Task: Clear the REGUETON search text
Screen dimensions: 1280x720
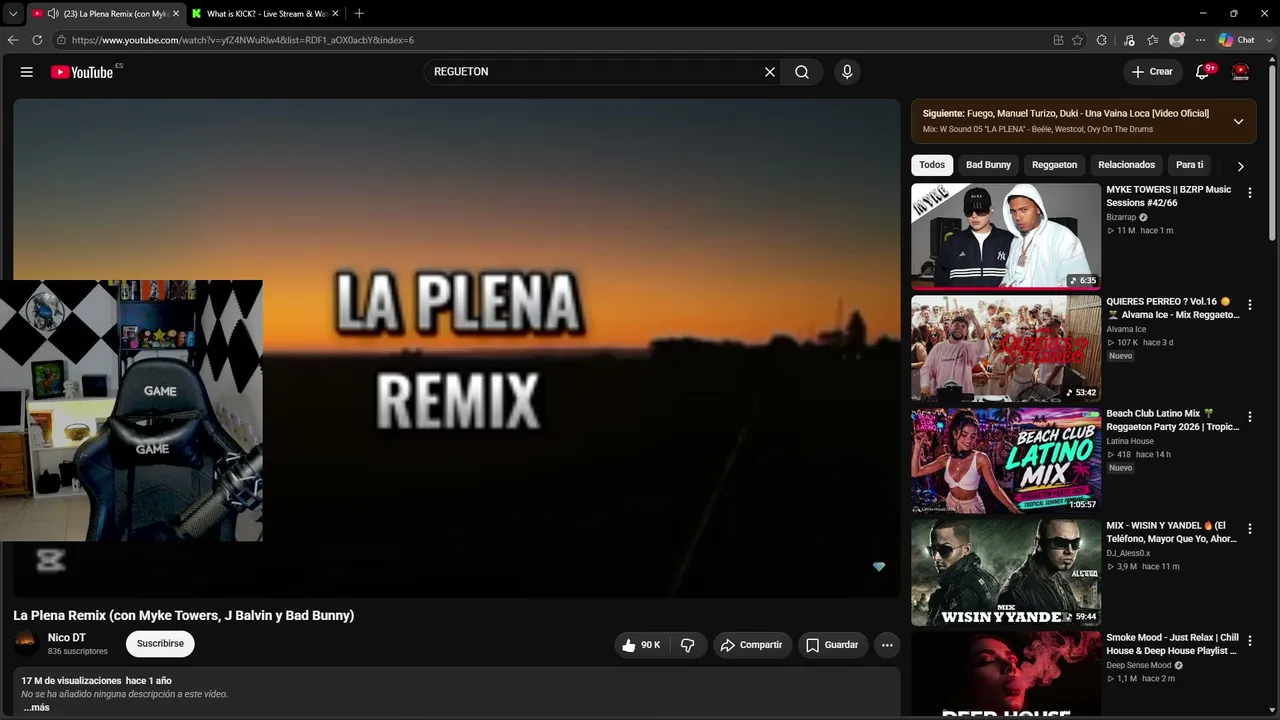Action: point(770,72)
